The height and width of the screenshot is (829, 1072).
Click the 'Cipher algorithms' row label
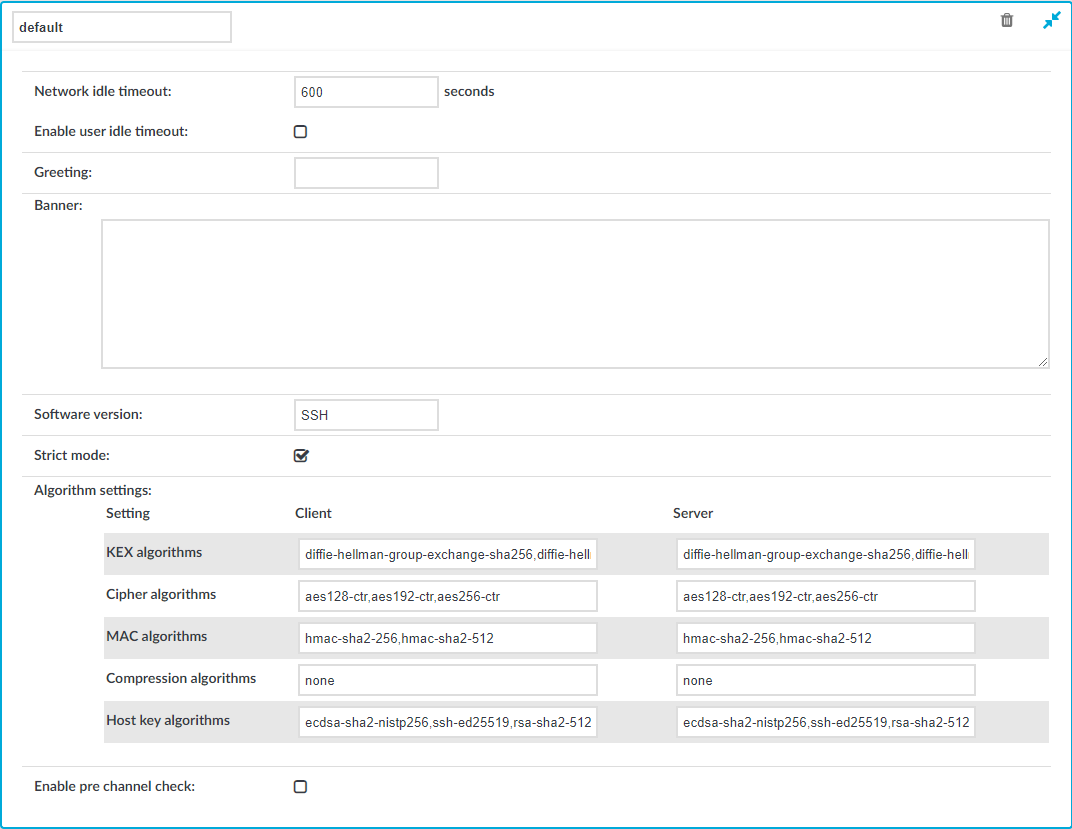tap(161, 594)
